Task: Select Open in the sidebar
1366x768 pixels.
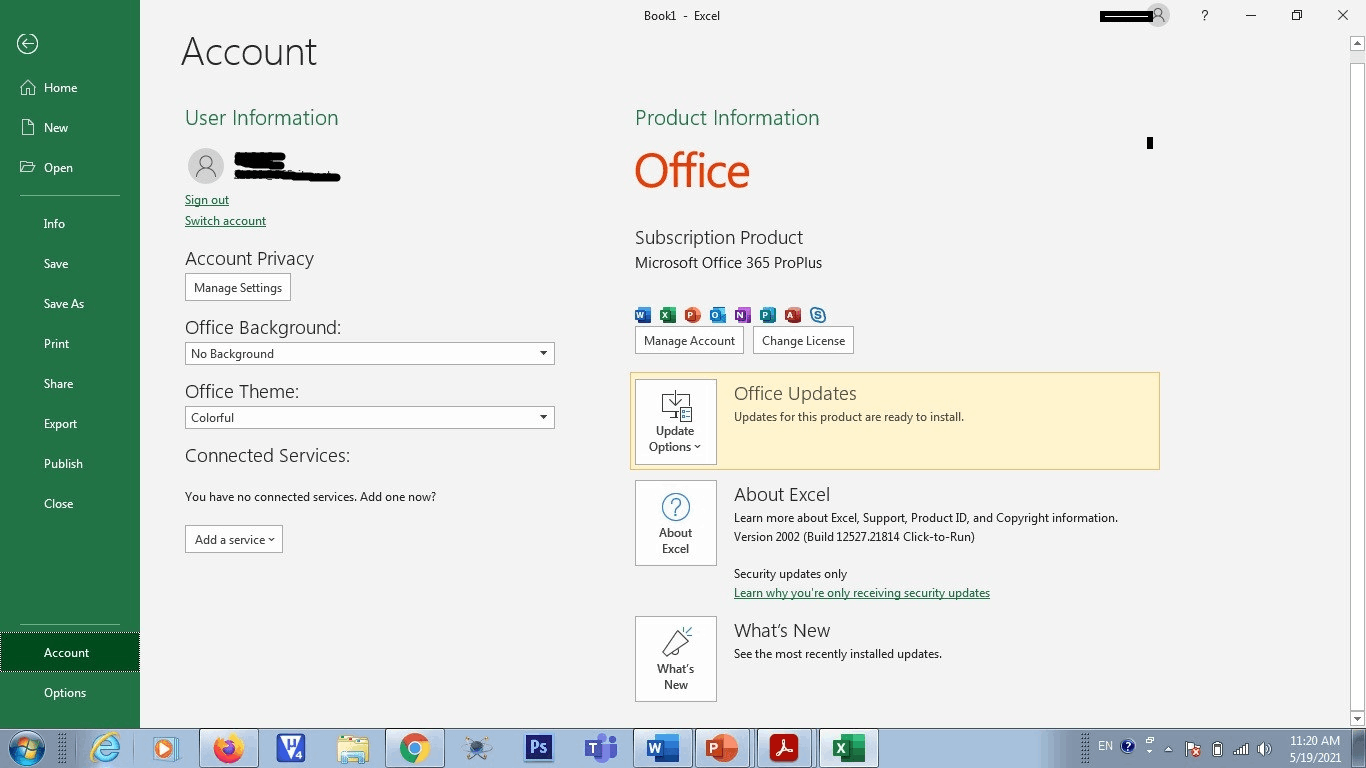Action: (70, 168)
